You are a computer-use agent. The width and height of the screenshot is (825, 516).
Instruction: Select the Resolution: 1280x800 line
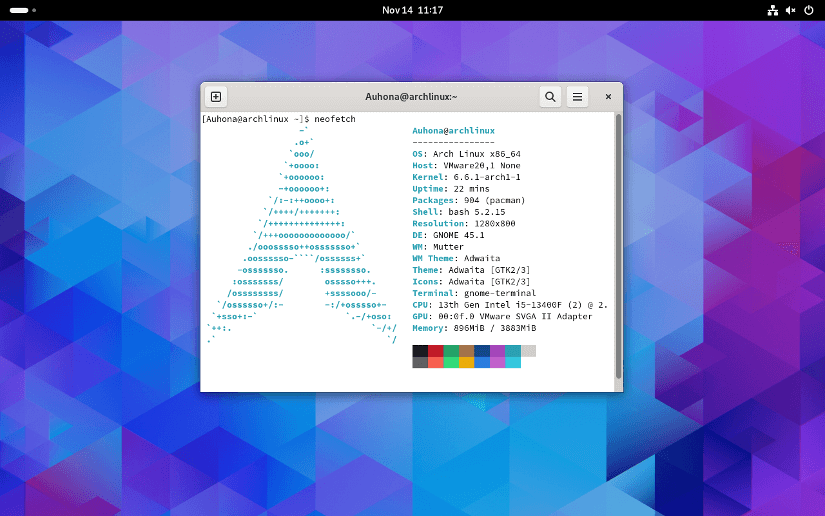point(464,224)
